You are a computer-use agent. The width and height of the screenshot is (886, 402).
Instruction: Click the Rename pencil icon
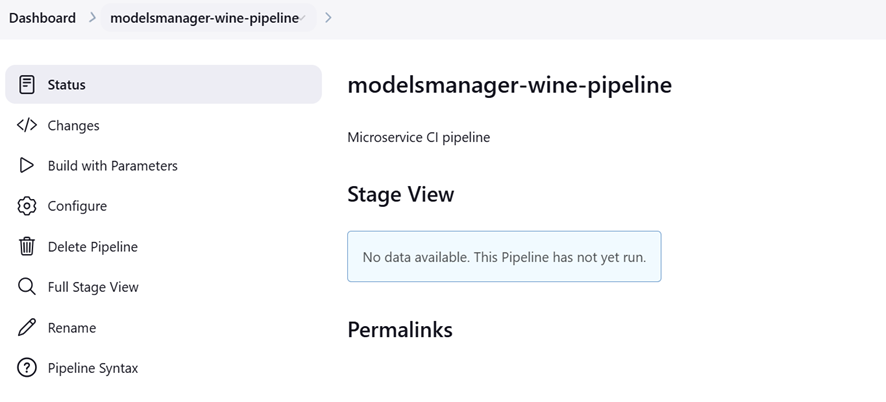[x=27, y=328]
